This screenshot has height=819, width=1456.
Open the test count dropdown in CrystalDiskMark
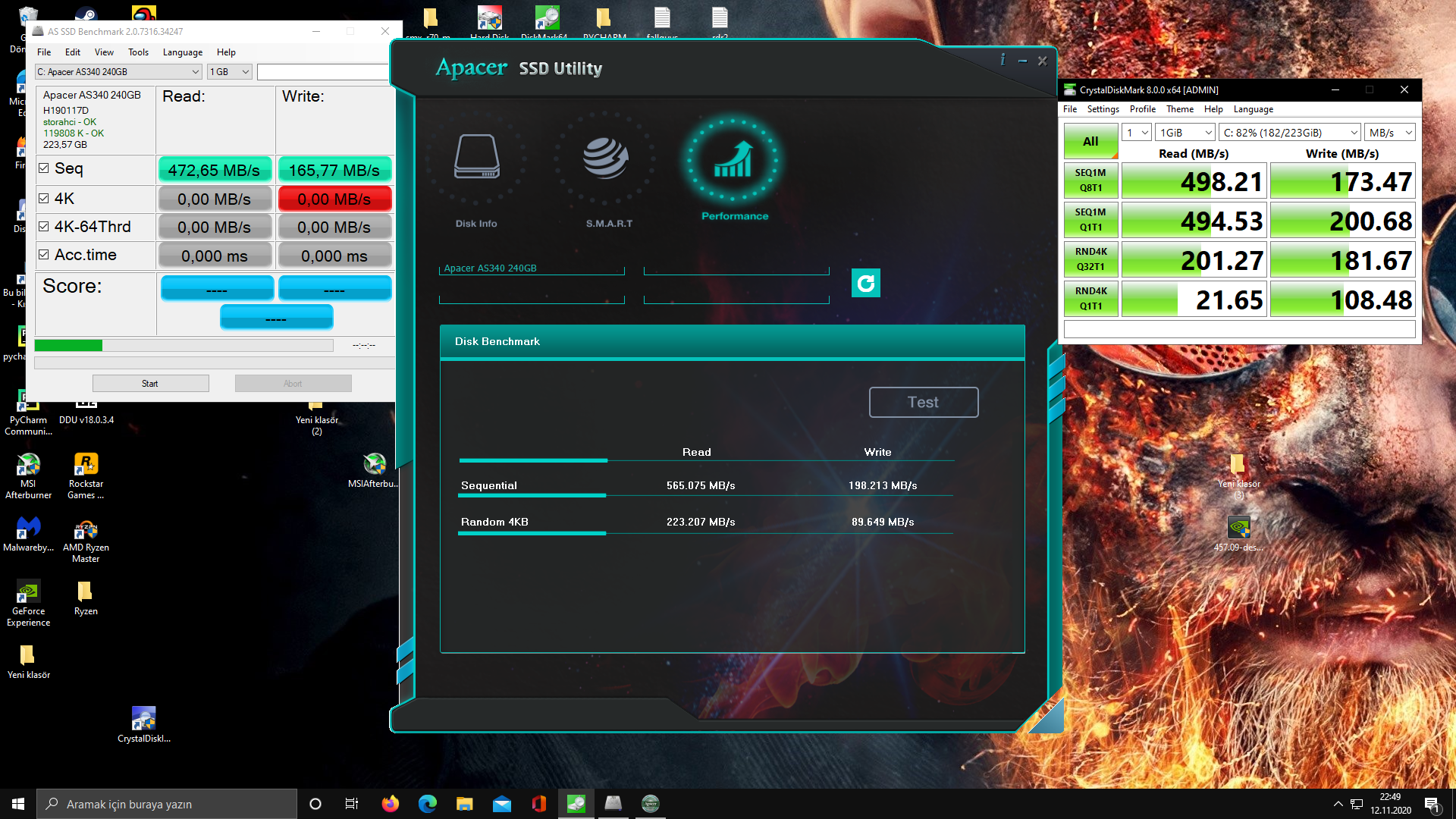(1137, 133)
